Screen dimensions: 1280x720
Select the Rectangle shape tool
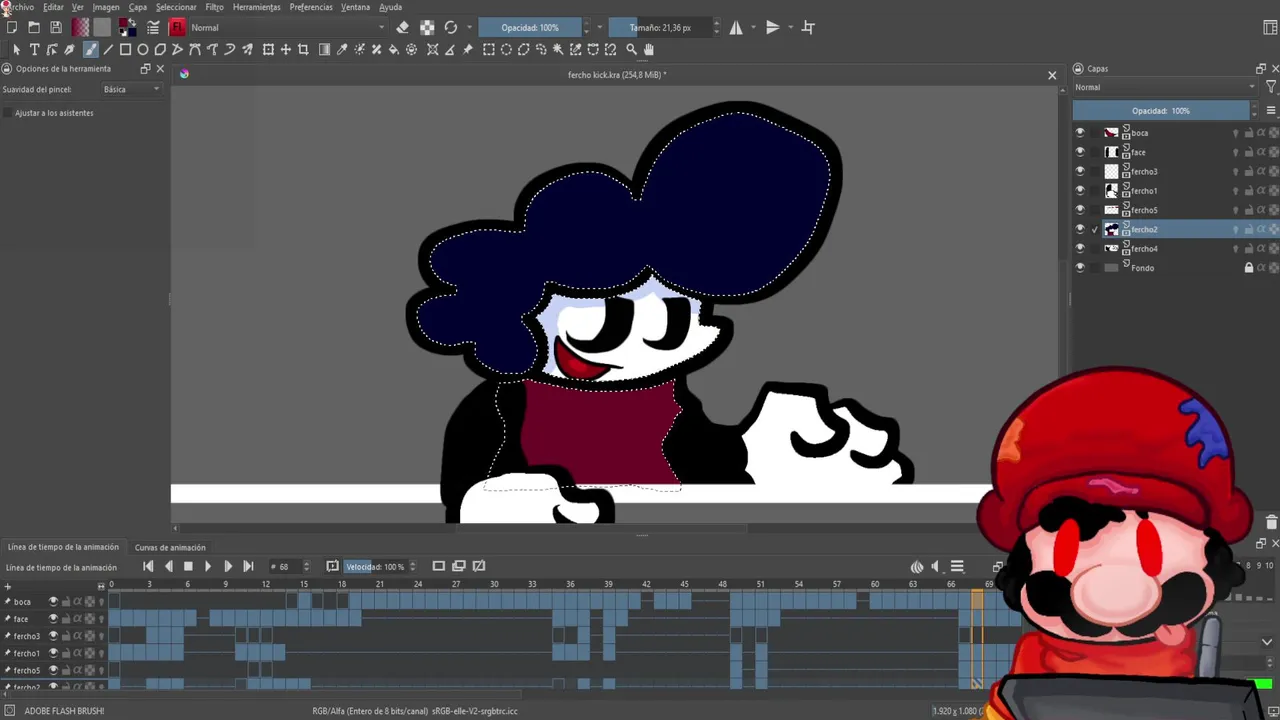(x=125, y=49)
